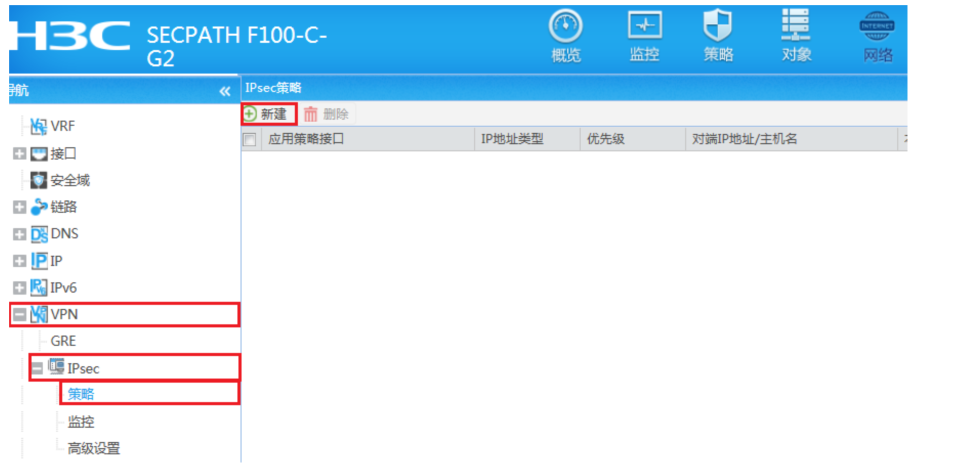Collapse the IPsec tree node
Screen dimensions: 970x468
coord(37,368)
